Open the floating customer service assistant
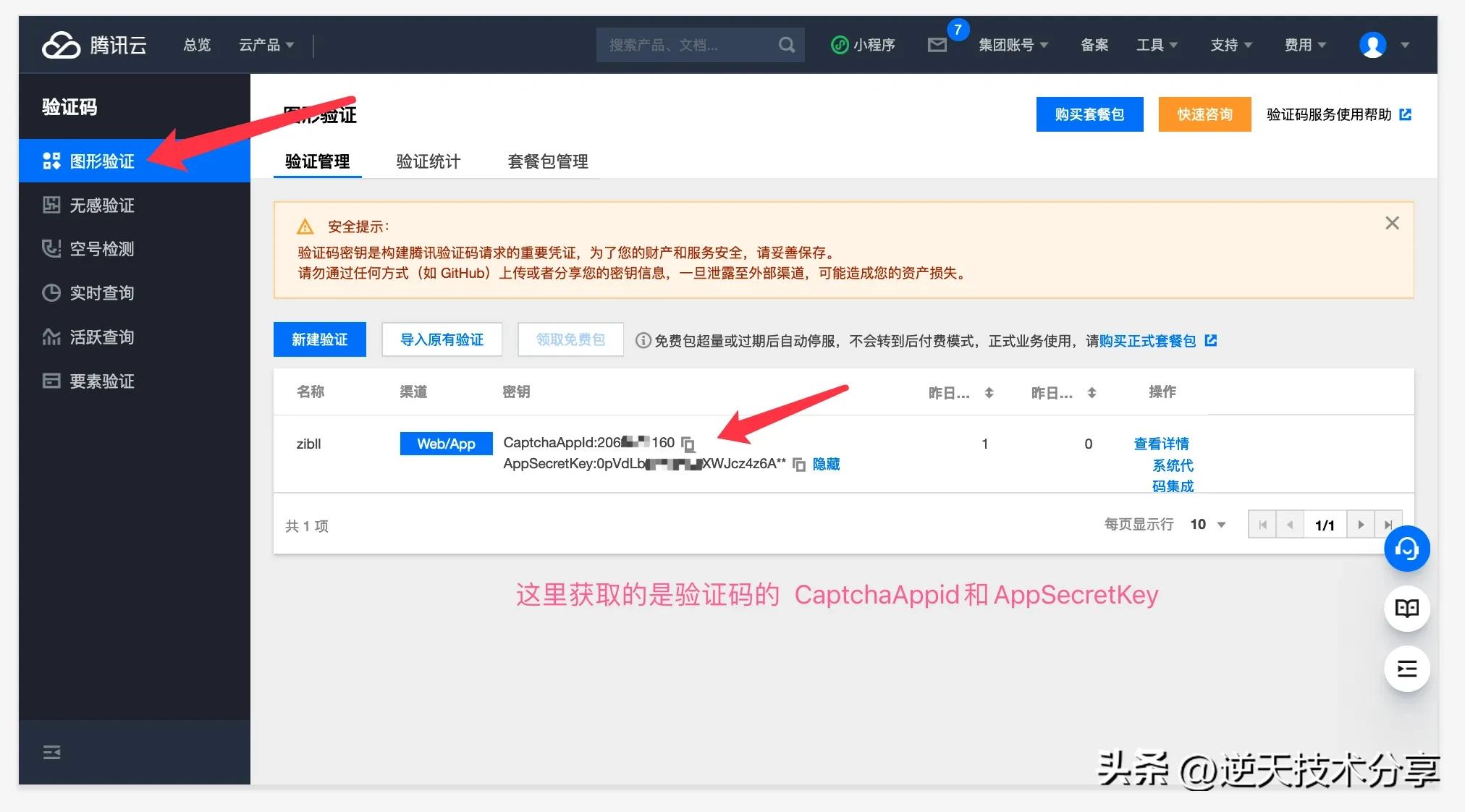Screen dimensions: 1465x812 [x=1406, y=549]
